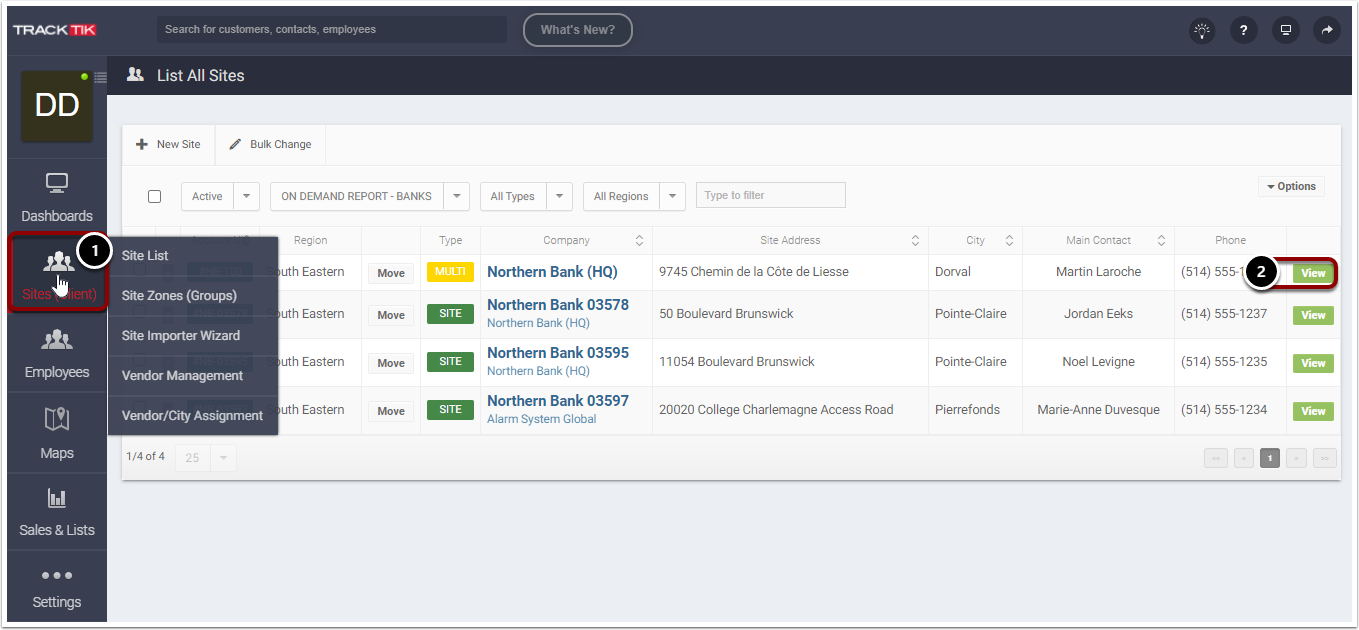Open the 25 per page dropdown
The image size is (1359, 630).
tap(205, 458)
